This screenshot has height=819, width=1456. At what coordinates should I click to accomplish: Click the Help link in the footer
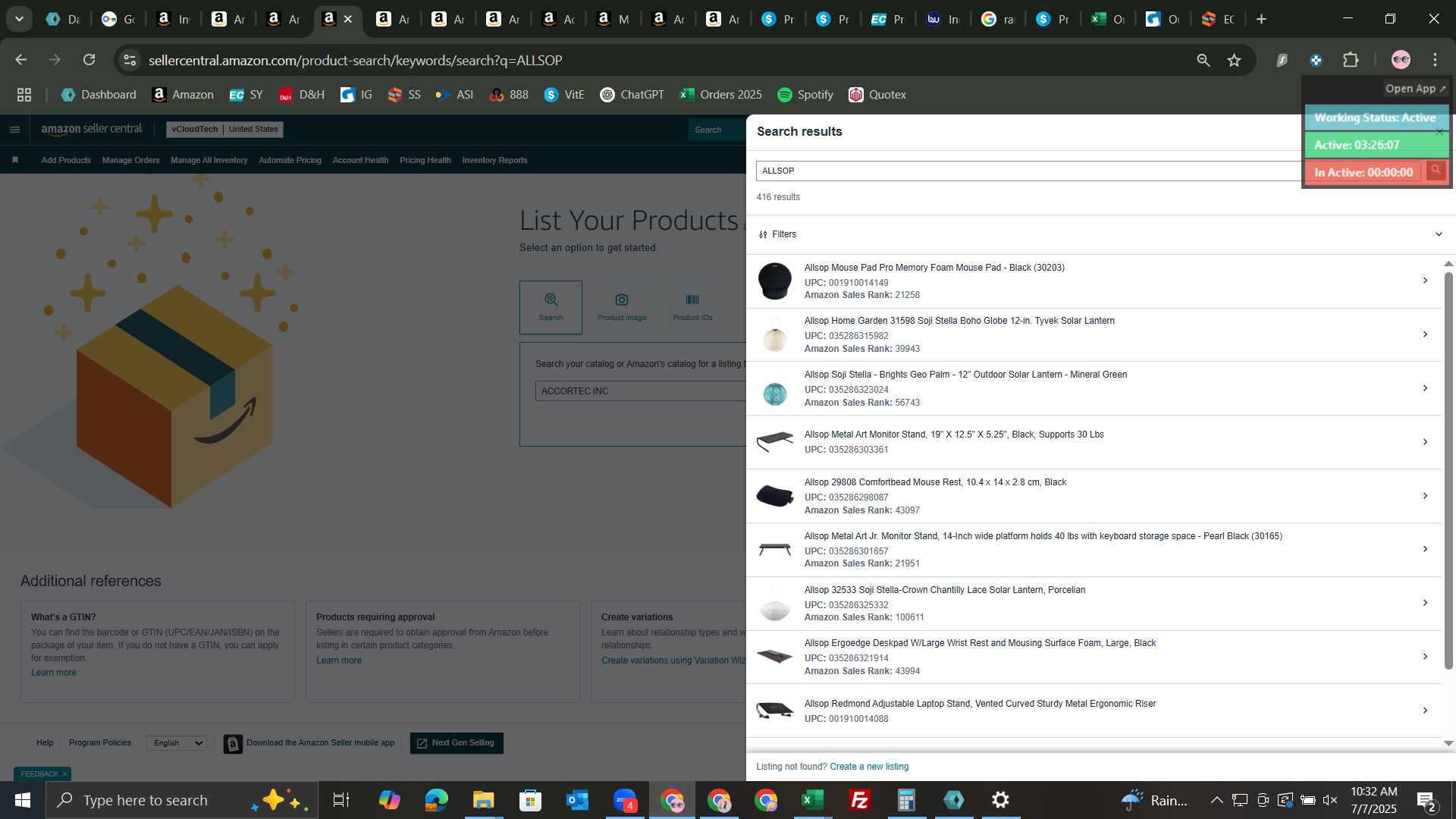[x=45, y=743]
